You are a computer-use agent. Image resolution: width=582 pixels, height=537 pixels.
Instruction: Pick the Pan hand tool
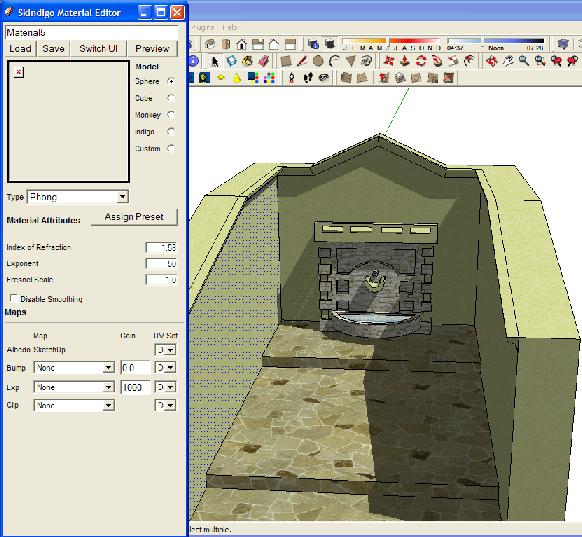click(508, 61)
